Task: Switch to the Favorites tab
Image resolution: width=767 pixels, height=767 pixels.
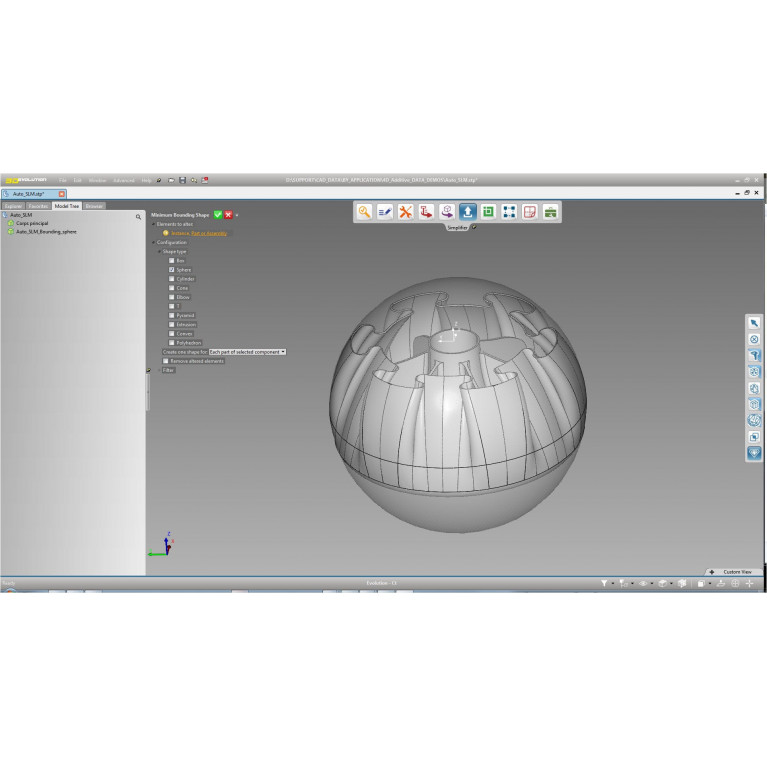Action: click(x=38, y=206)
